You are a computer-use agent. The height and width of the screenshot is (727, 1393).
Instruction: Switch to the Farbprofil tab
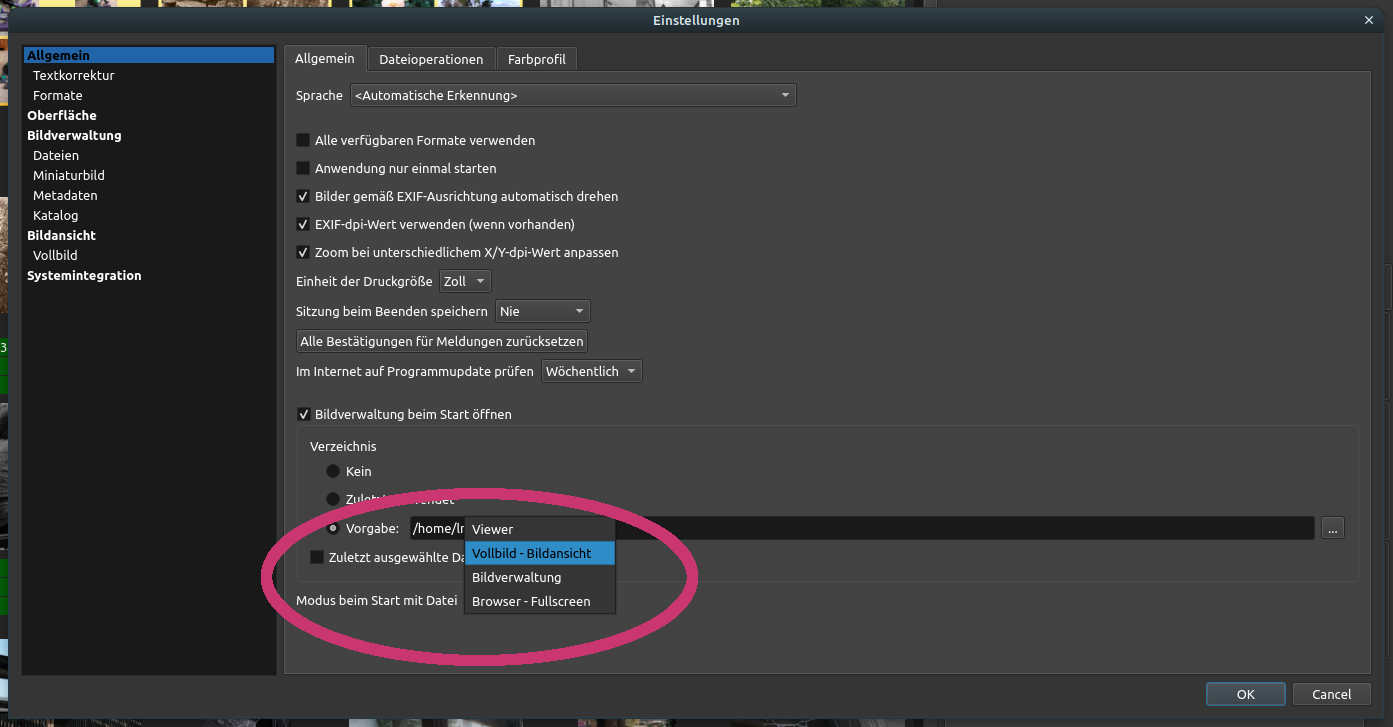(x=536, y=60)
